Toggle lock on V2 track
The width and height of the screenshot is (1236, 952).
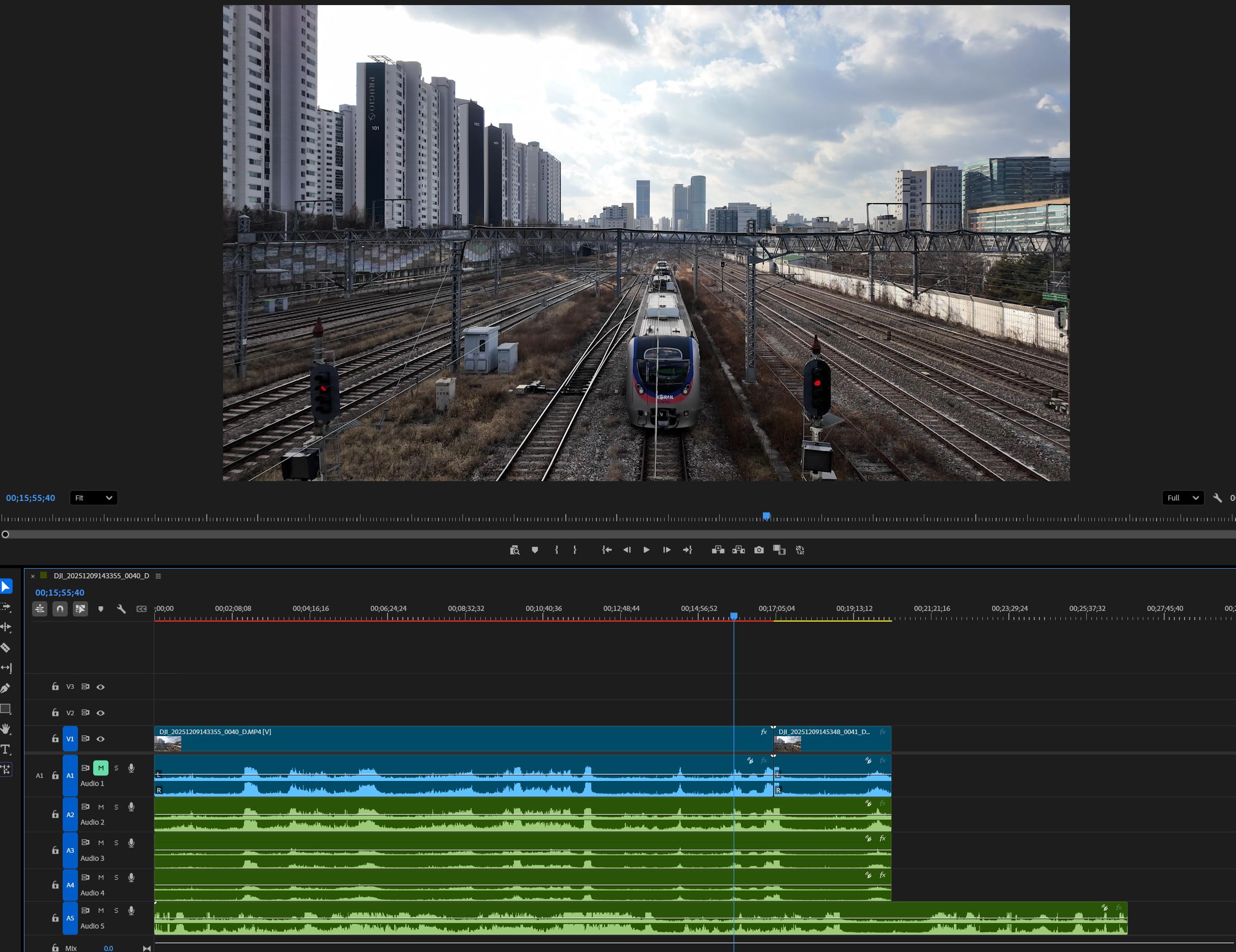(x=56, y=713)
